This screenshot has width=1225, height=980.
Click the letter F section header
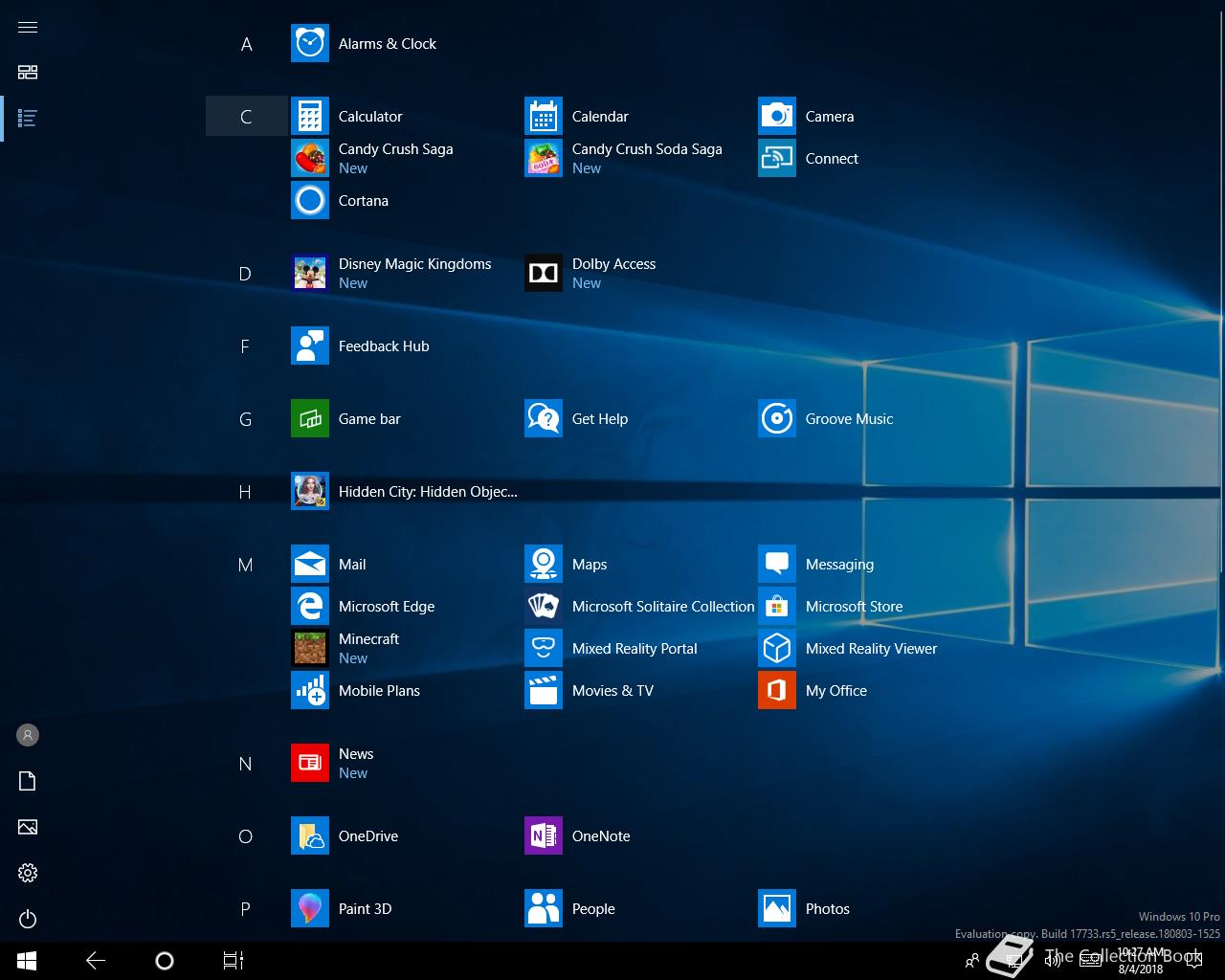(246, 346)
